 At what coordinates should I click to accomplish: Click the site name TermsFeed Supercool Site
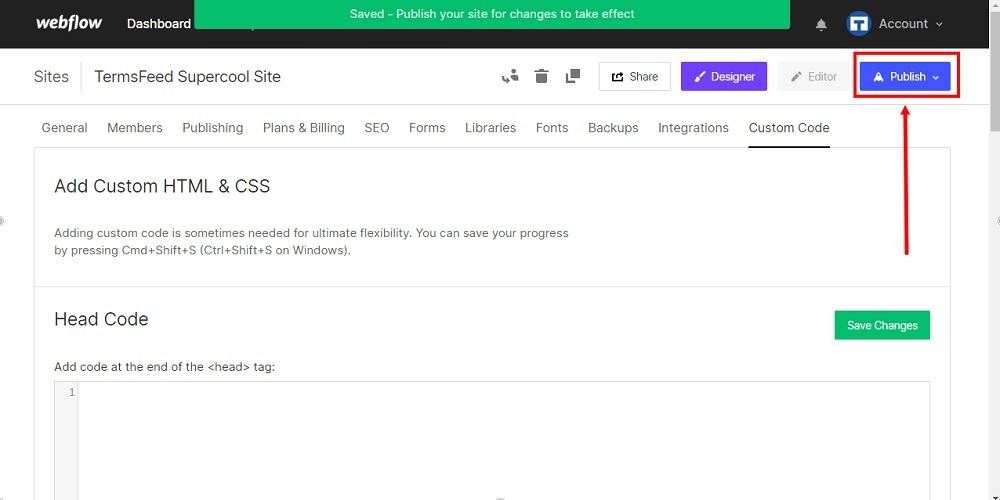[188, 77]
